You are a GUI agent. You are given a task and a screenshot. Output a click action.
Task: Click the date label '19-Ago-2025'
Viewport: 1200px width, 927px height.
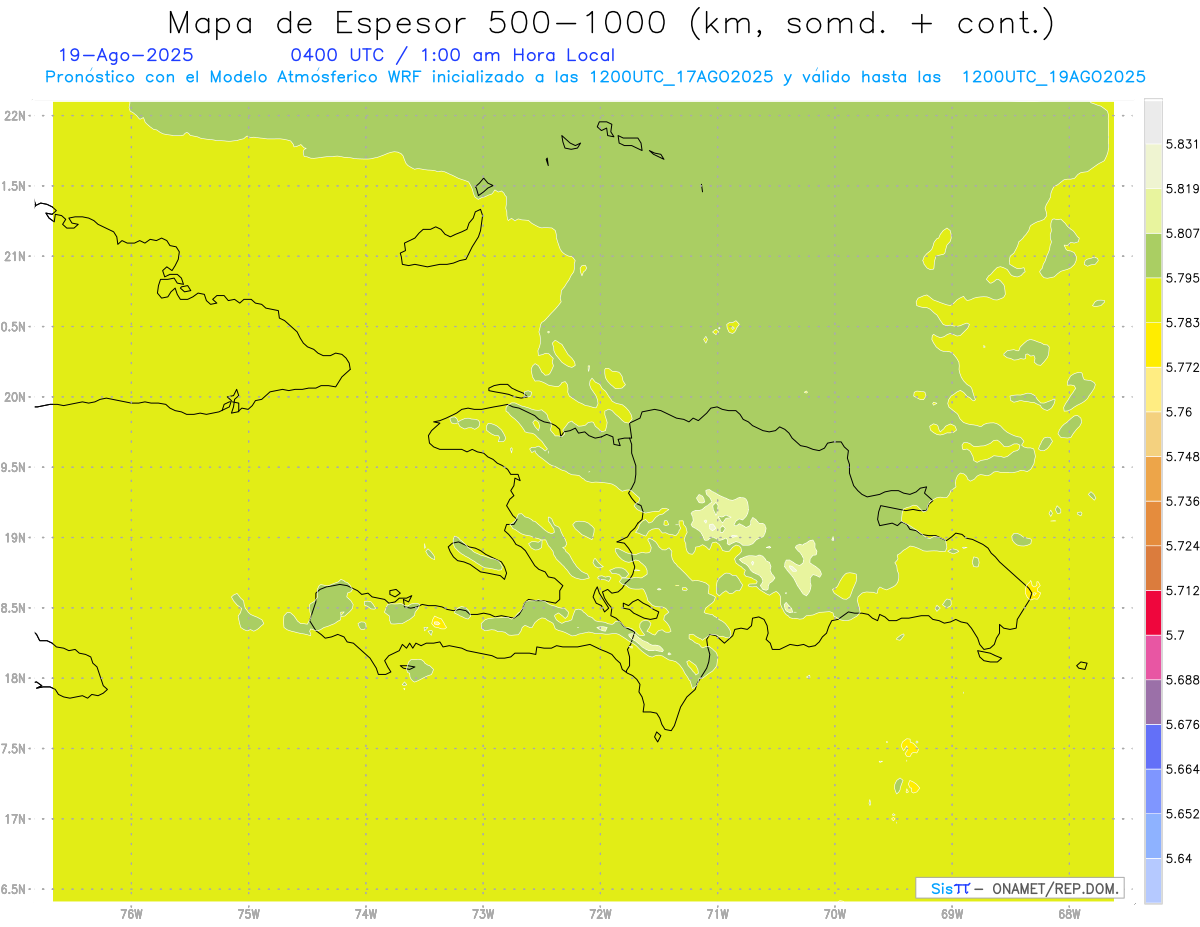point(126,56)
